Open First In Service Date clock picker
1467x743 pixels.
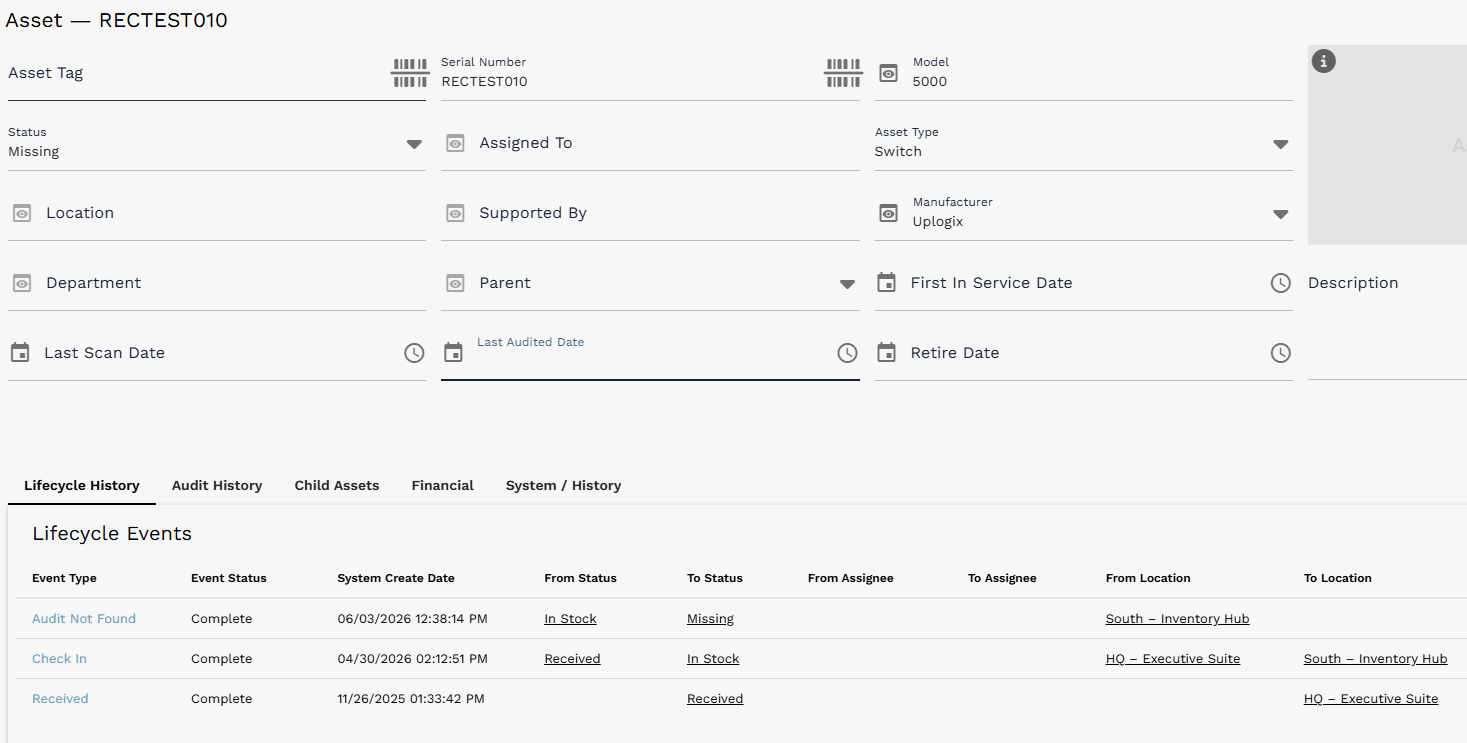pos(1280,283)
